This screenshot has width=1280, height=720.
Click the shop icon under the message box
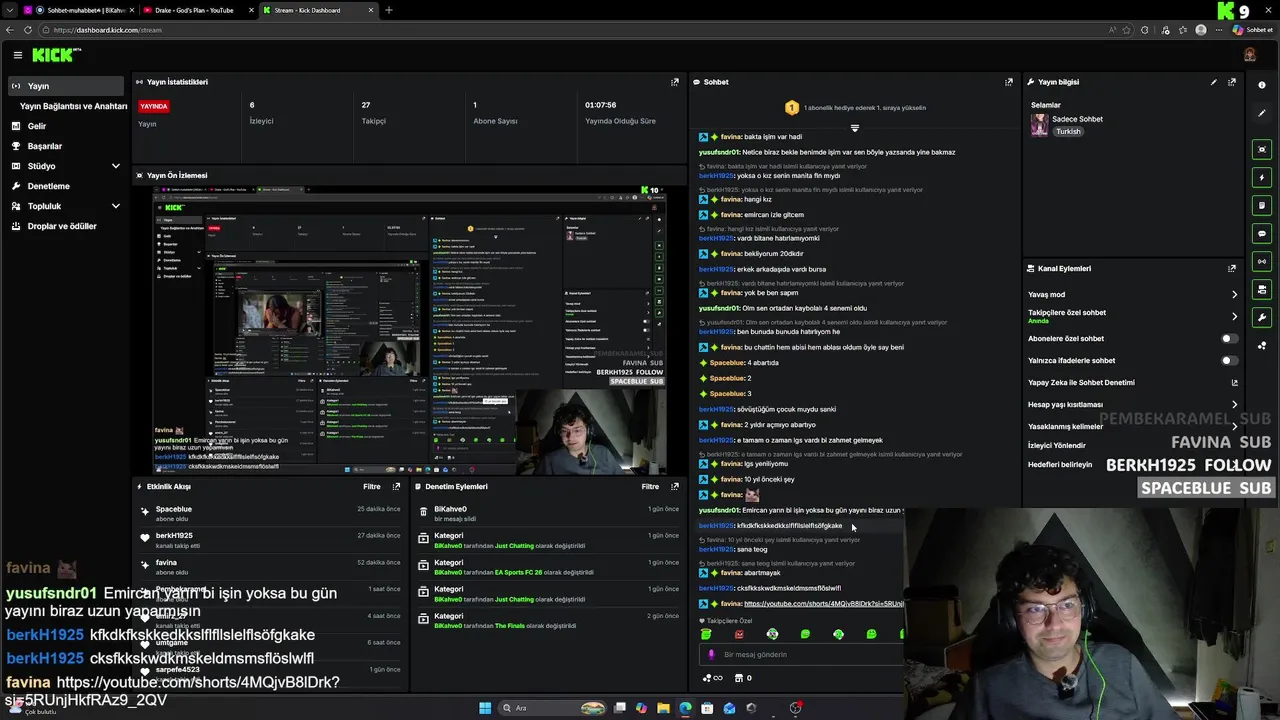point(739,678)
